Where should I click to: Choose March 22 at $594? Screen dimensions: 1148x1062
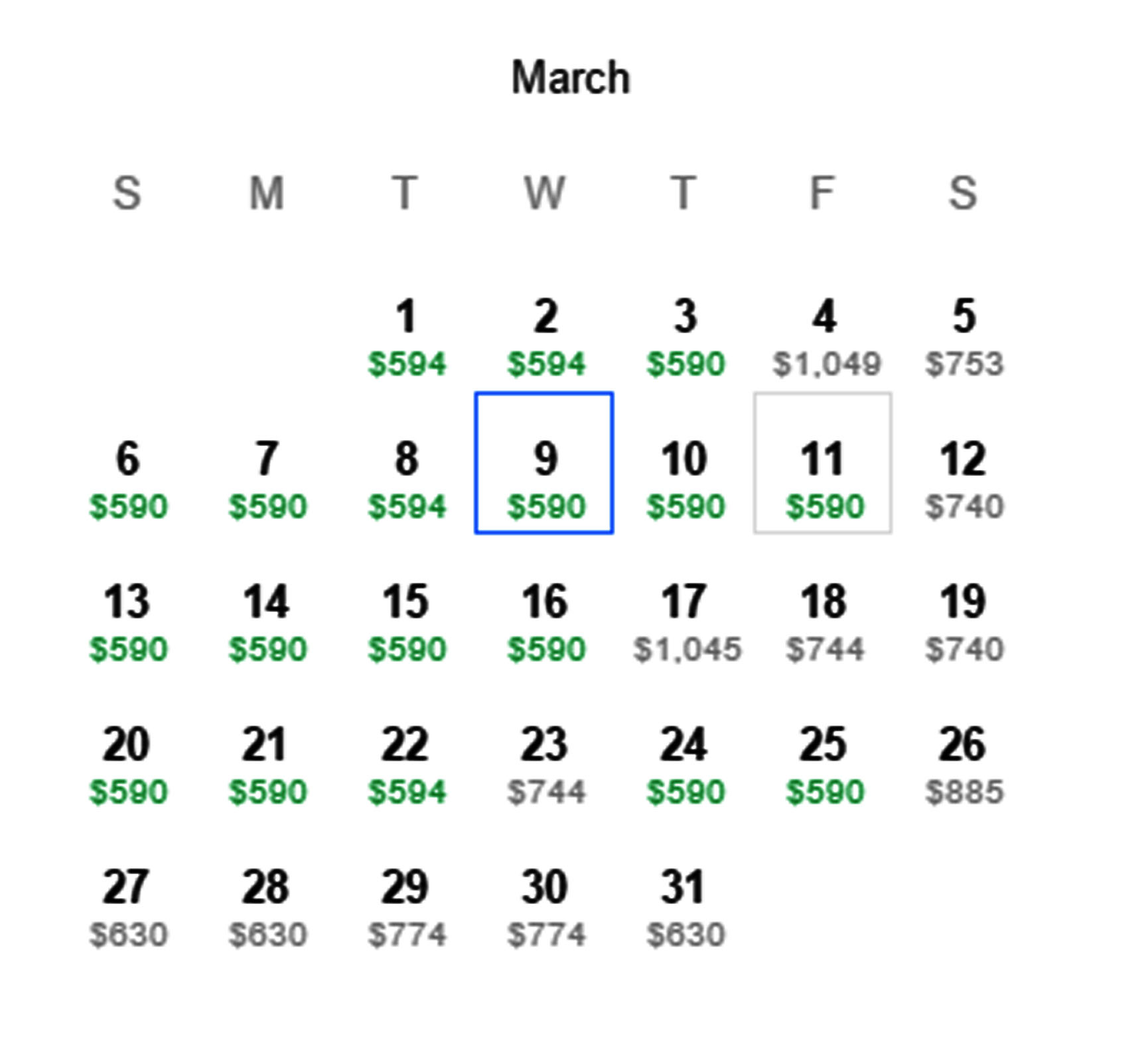(406, 765)
